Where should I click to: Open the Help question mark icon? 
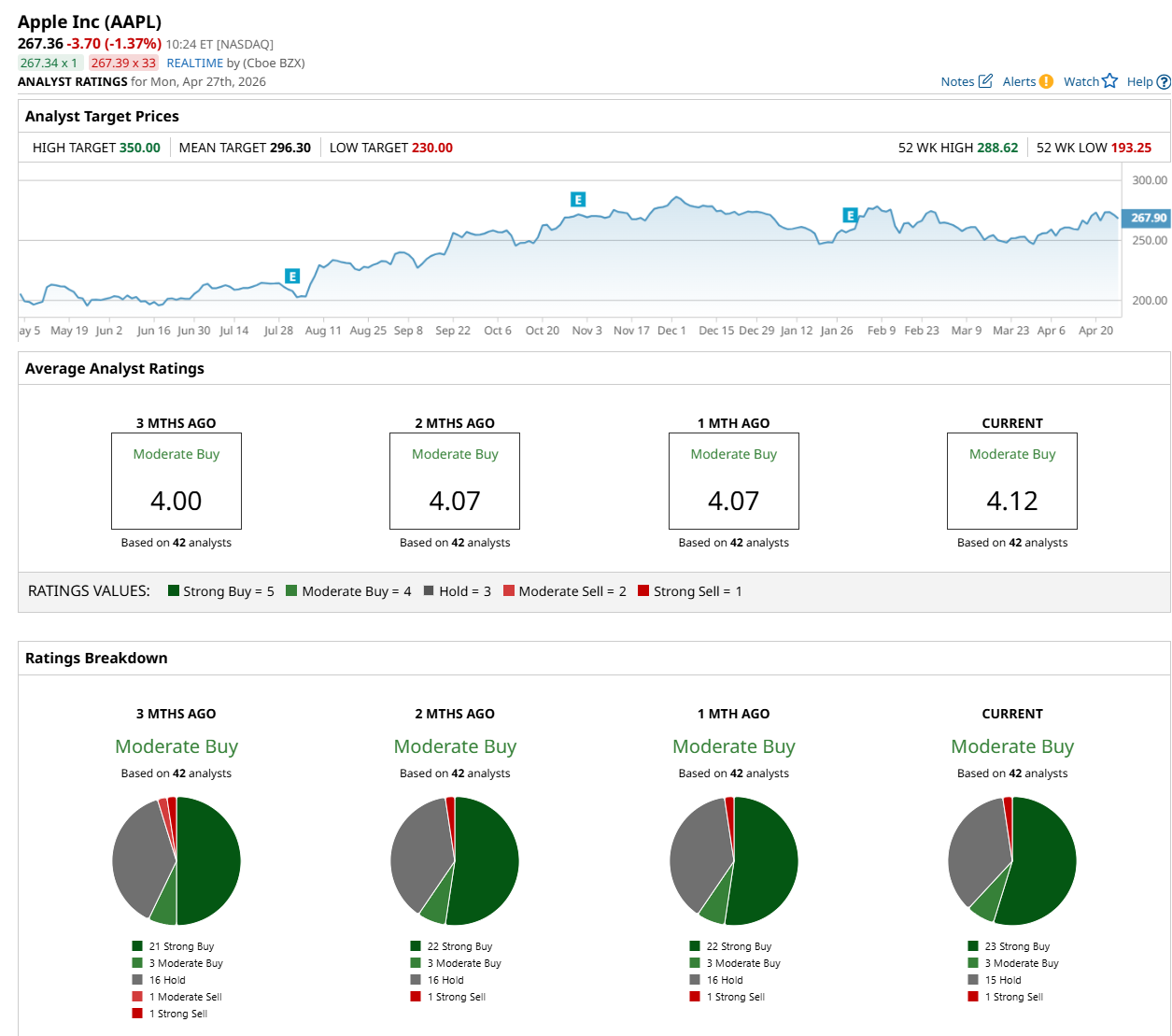1164,82
